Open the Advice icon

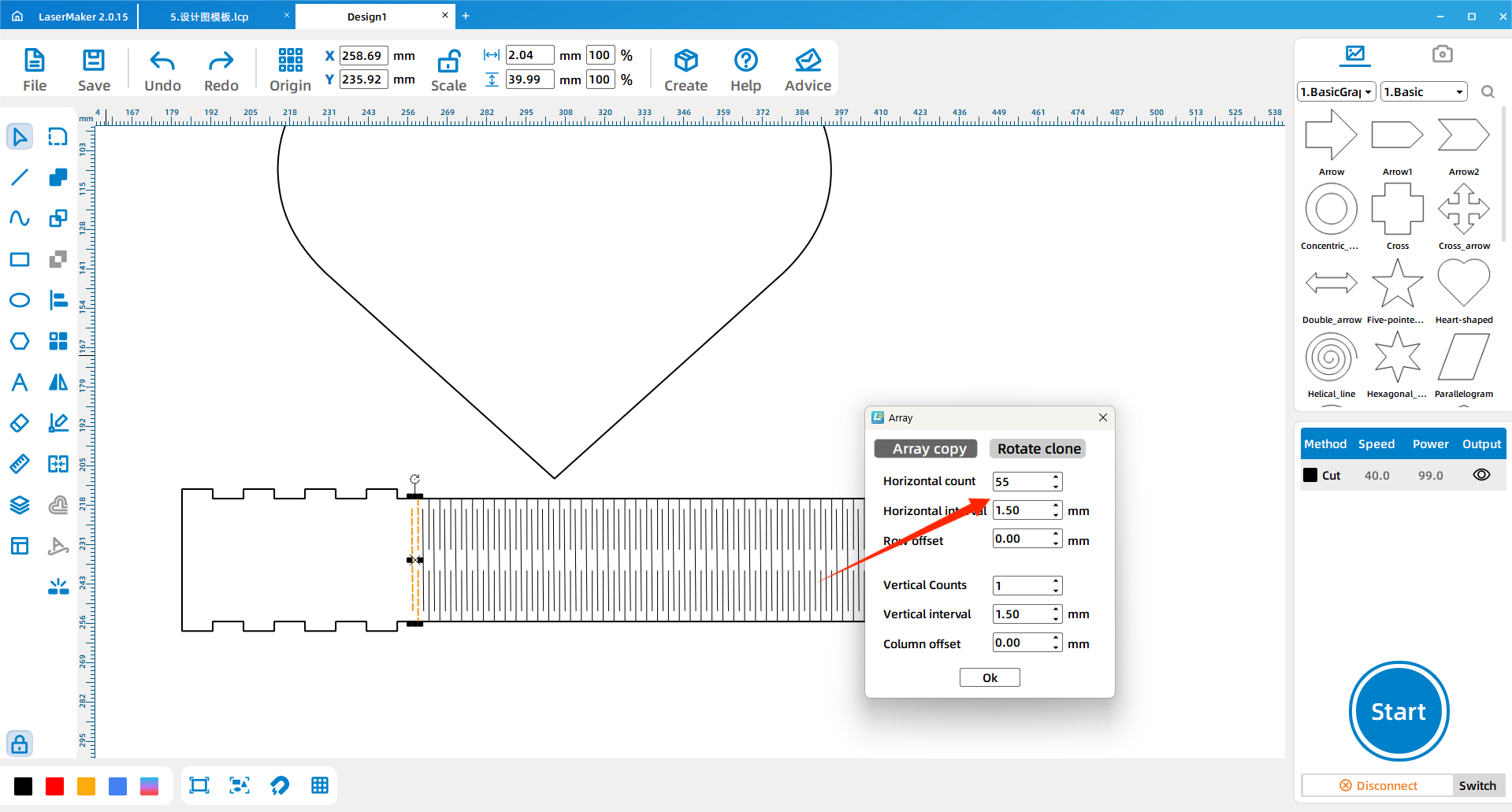(x=808, y=61)
